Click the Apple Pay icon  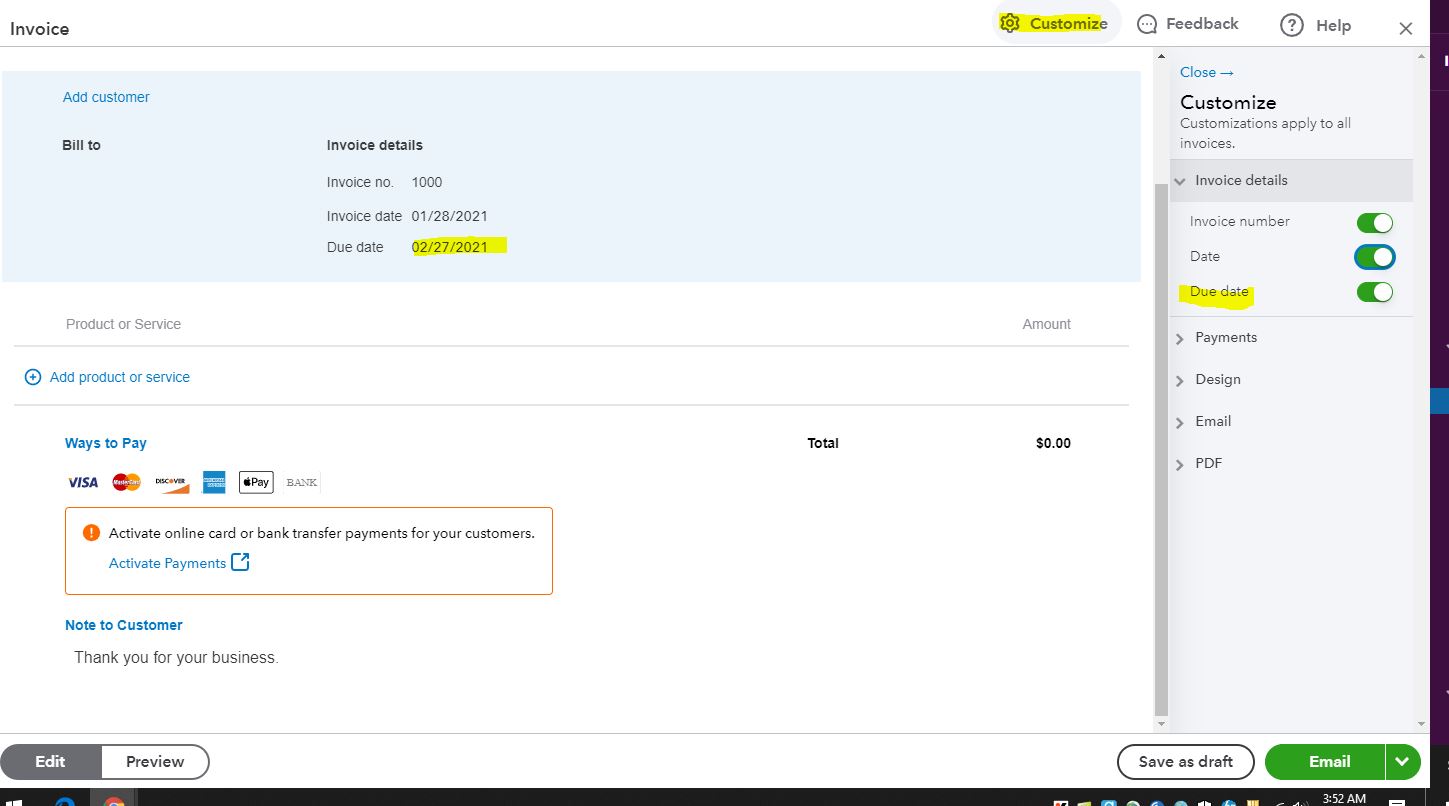point(256,482)
